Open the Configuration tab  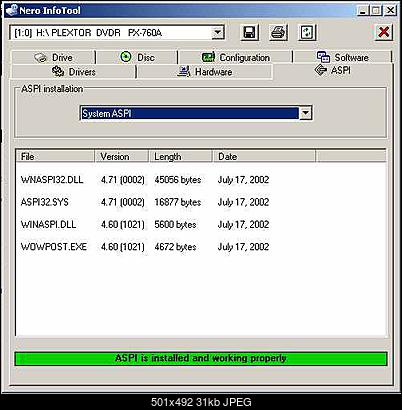tap(236, 57)
